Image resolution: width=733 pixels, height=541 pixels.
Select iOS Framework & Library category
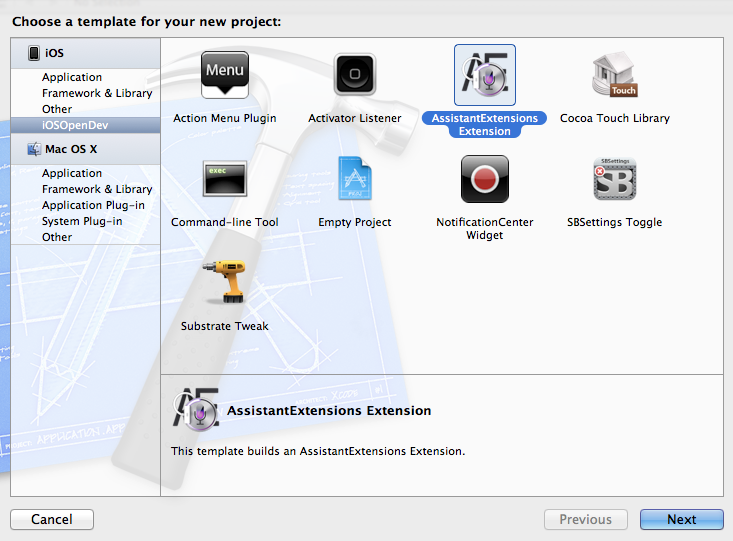pos(97,93)
